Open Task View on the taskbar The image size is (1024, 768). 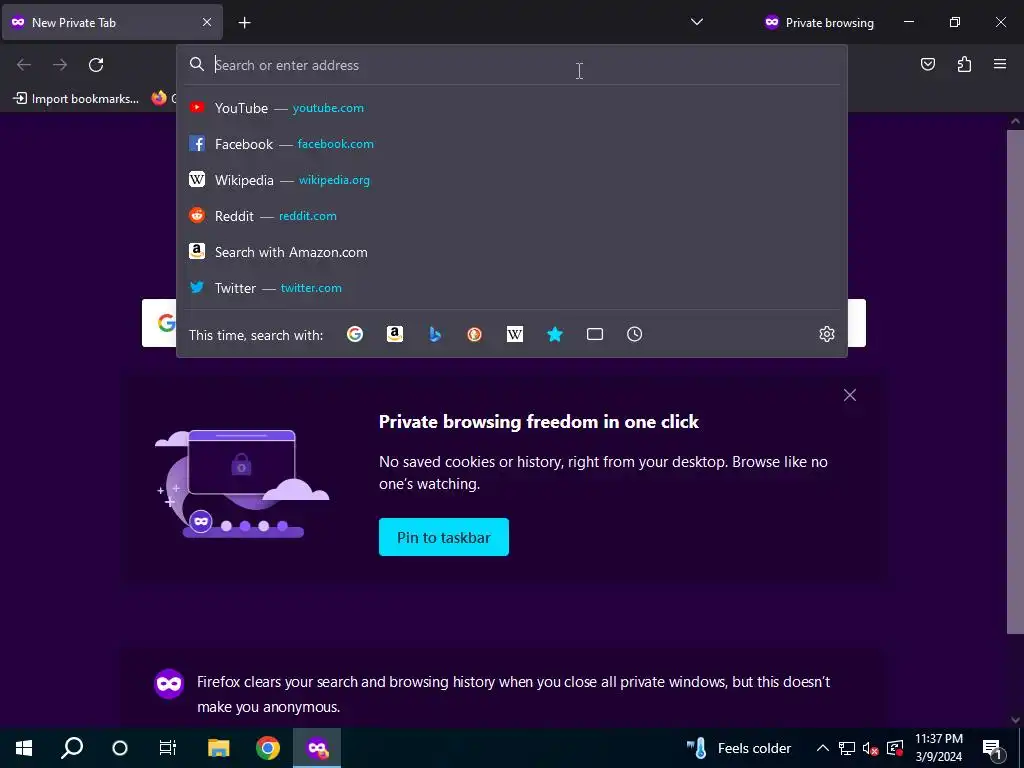(x=168, y=748)
